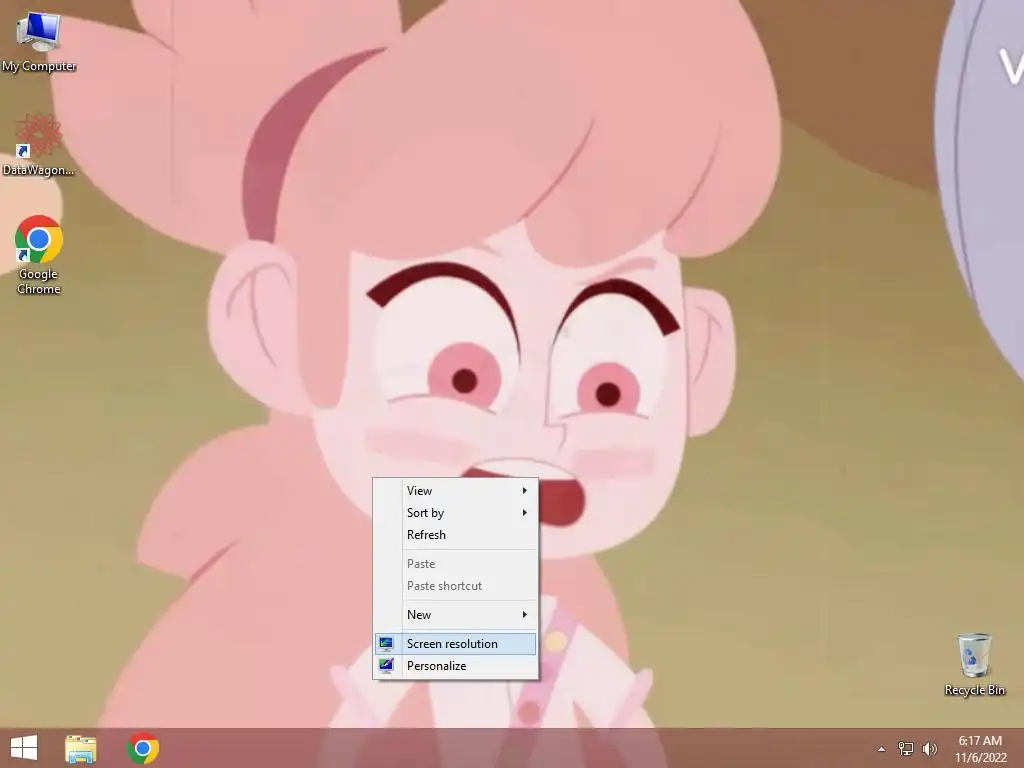Open the Windows Start button
1024x768 pixels.
pyautogui.click(x=24, y=748)
